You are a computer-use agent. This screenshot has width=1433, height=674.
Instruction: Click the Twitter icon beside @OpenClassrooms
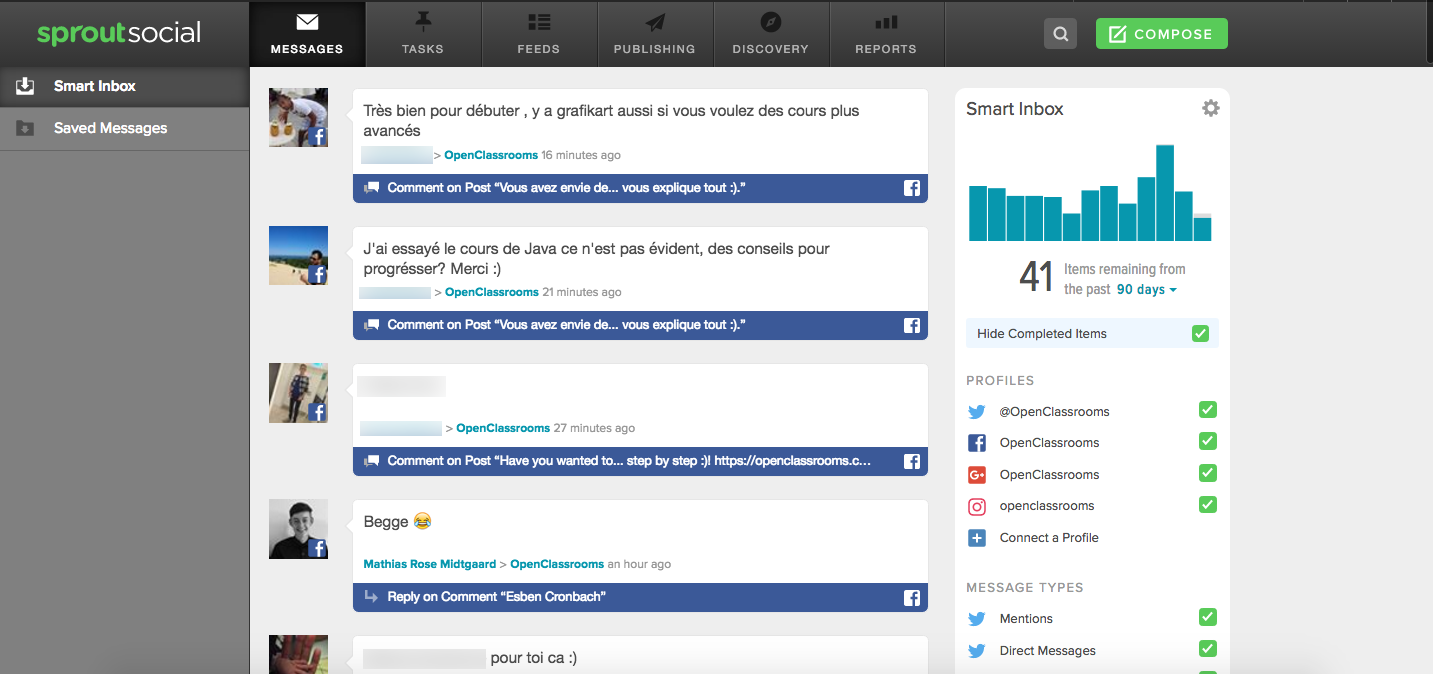(977, 412)
